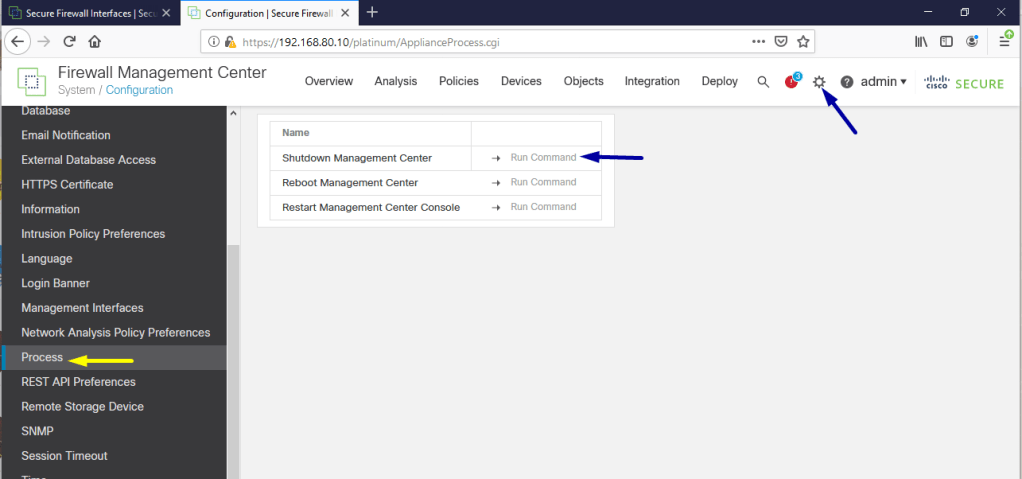Run Command for Shutdown Management Center
This screenshot has height=479, width=1022.
(x=543, y=158)
